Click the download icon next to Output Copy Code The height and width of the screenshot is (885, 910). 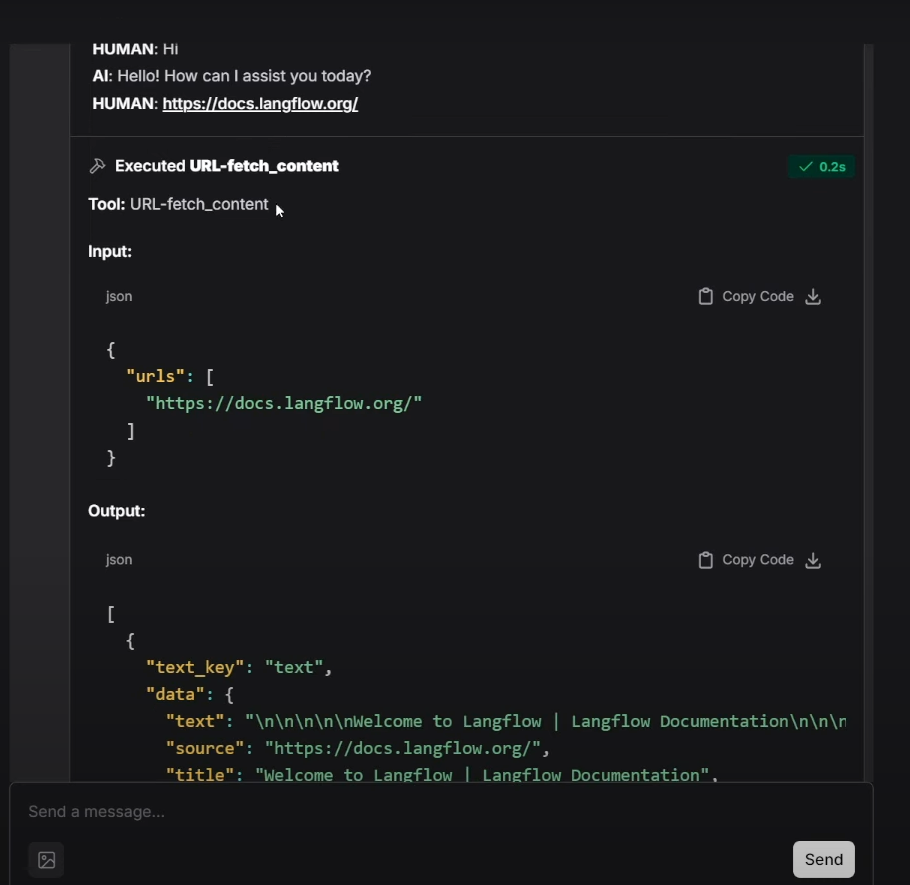pos(813,559)
